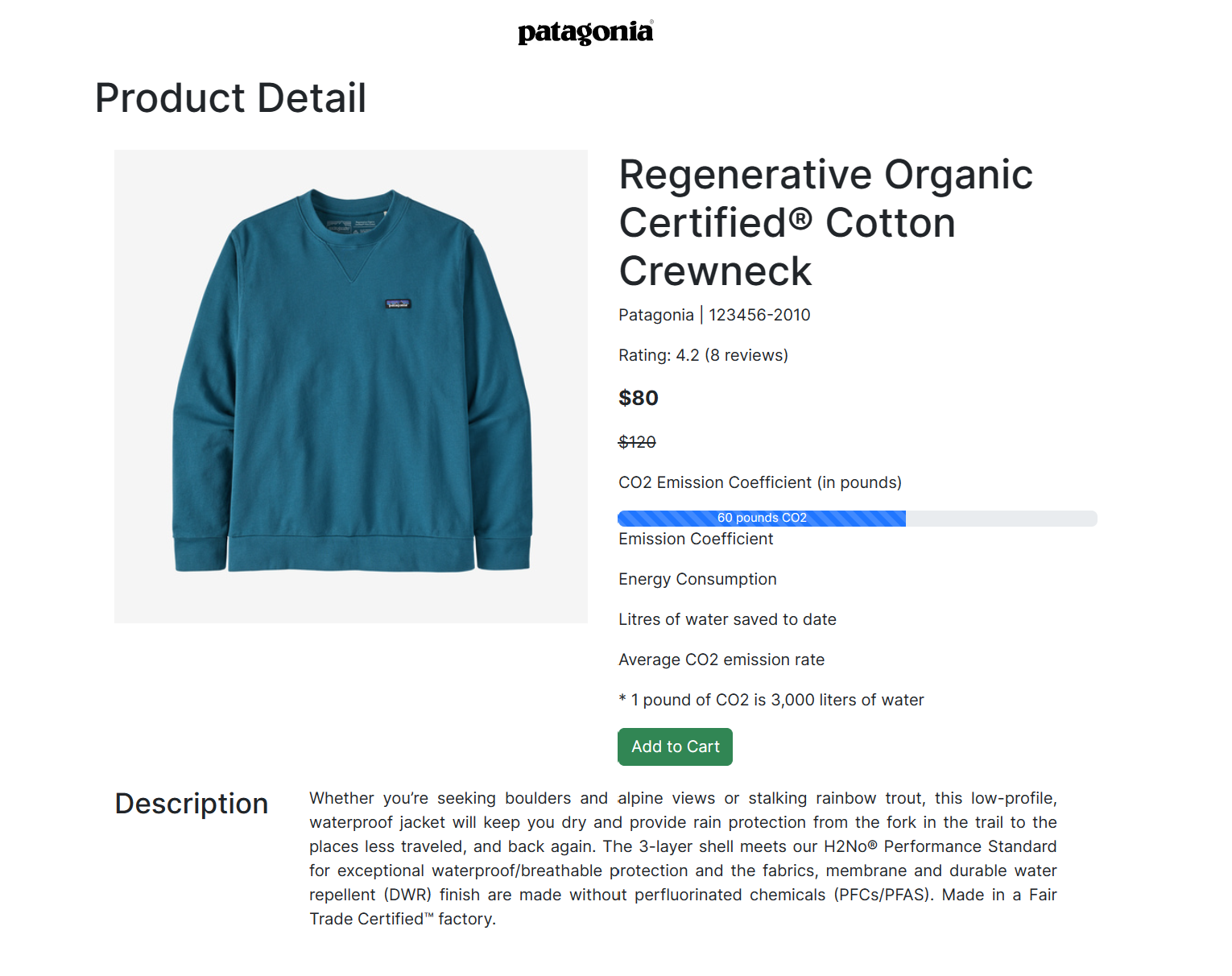Click the CO2 Emission Coefficient heading
The width and height of the screenshot is (1232, 976).
pyautogui.click(x=759, y=482)
